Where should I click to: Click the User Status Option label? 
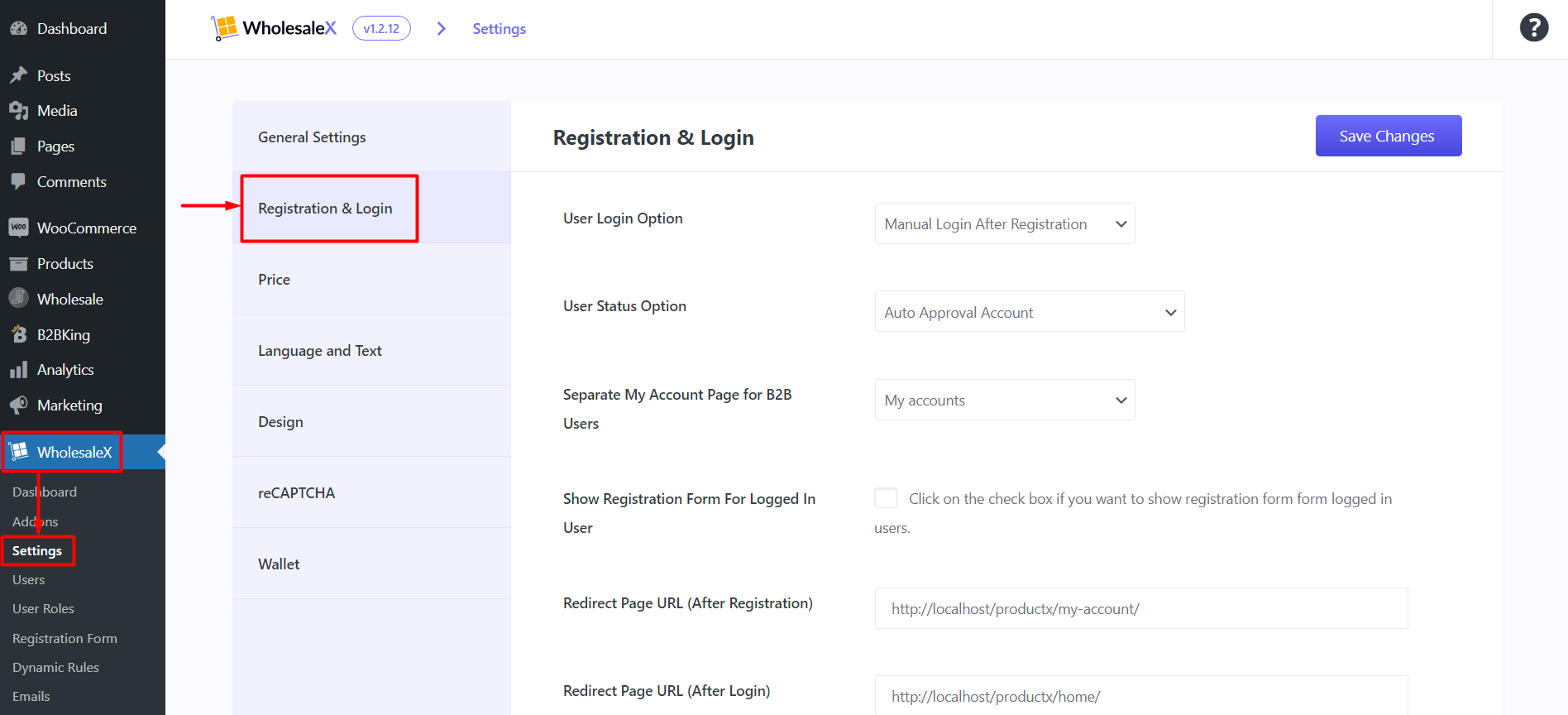(x=624, y=306)
